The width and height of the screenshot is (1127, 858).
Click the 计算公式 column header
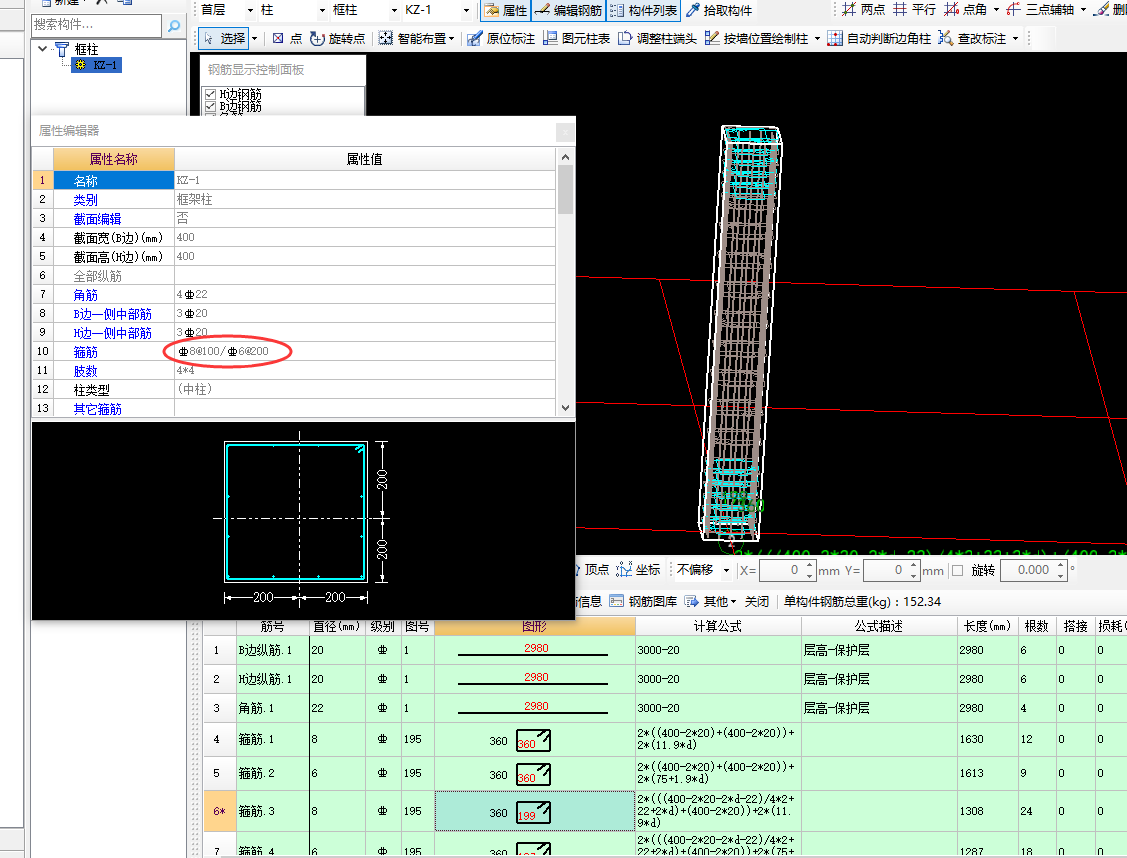(717, 627)
